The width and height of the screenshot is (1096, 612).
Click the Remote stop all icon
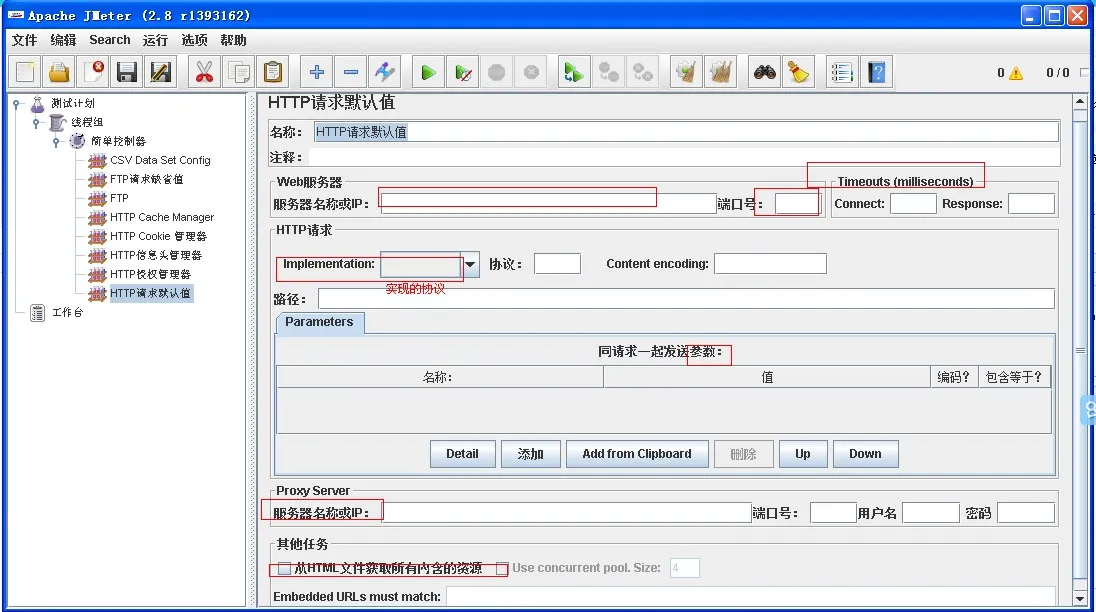(x=608, y=72)
